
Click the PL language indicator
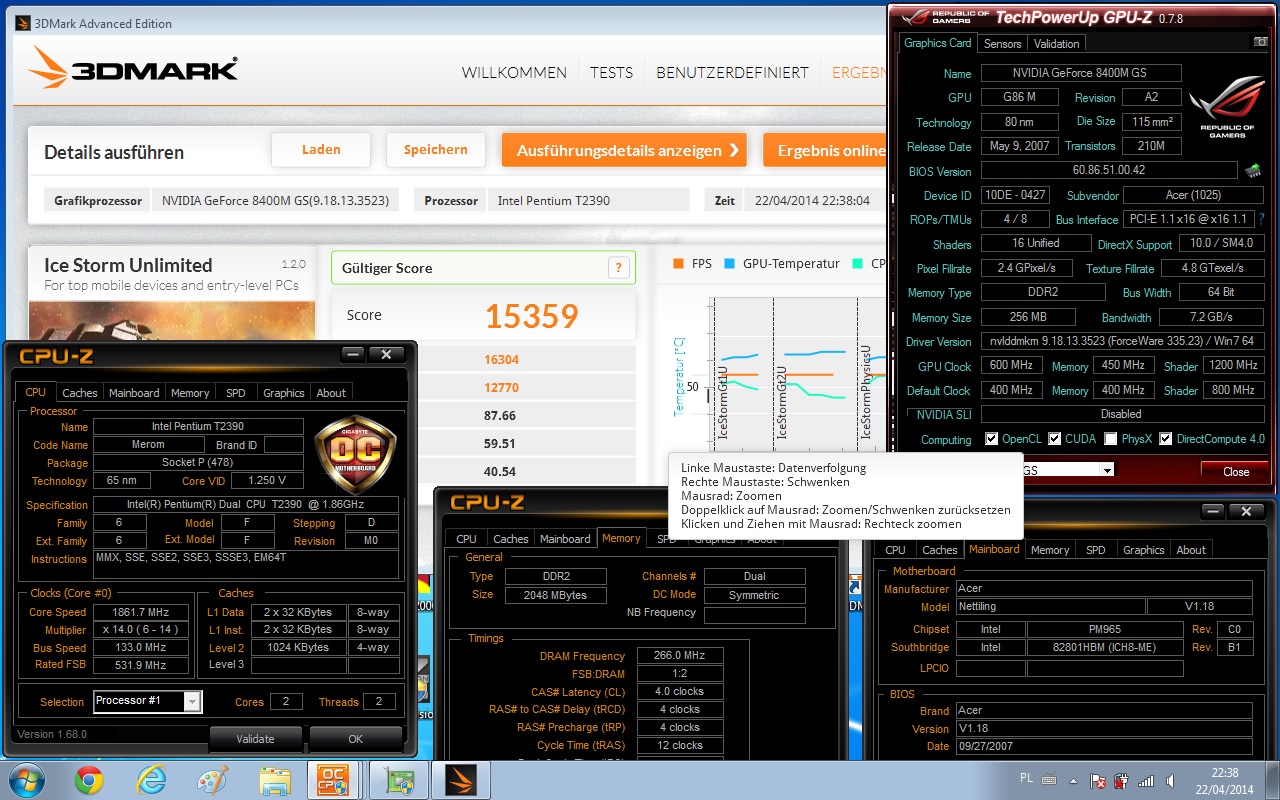point(1026,778)
